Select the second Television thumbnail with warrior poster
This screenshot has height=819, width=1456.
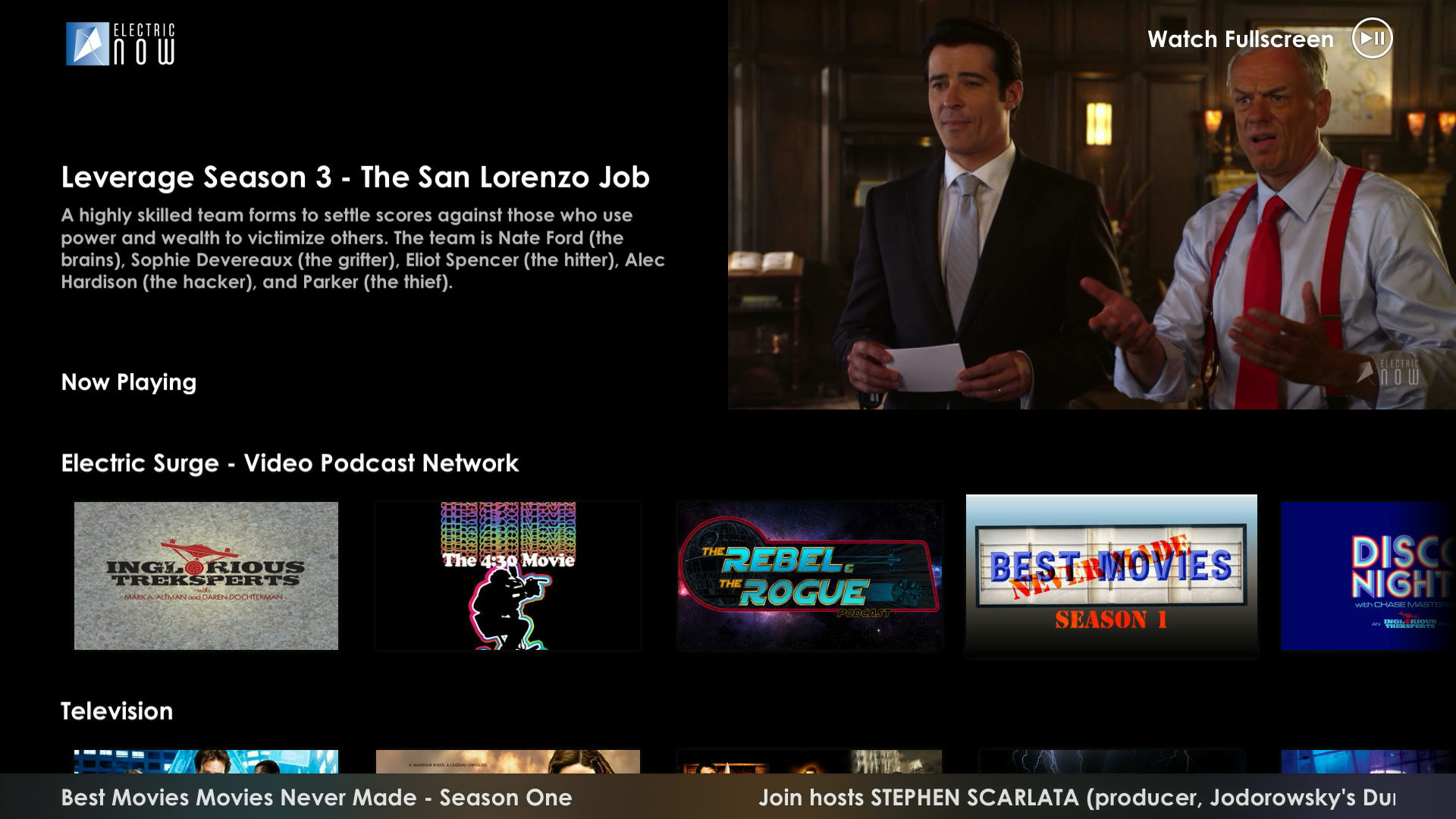point(508,761)
